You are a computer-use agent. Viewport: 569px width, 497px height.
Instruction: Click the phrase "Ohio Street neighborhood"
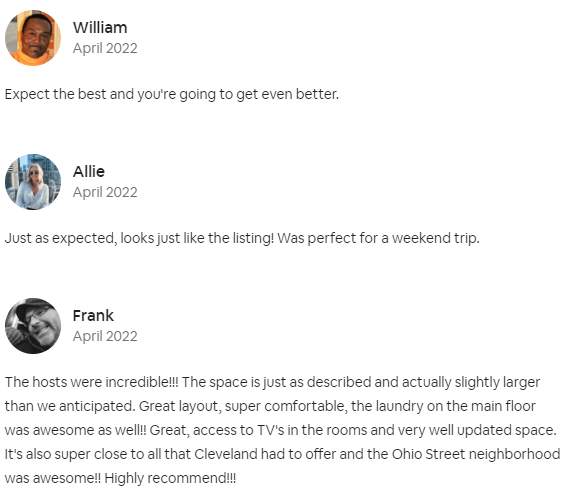click(x=476, y=454)
